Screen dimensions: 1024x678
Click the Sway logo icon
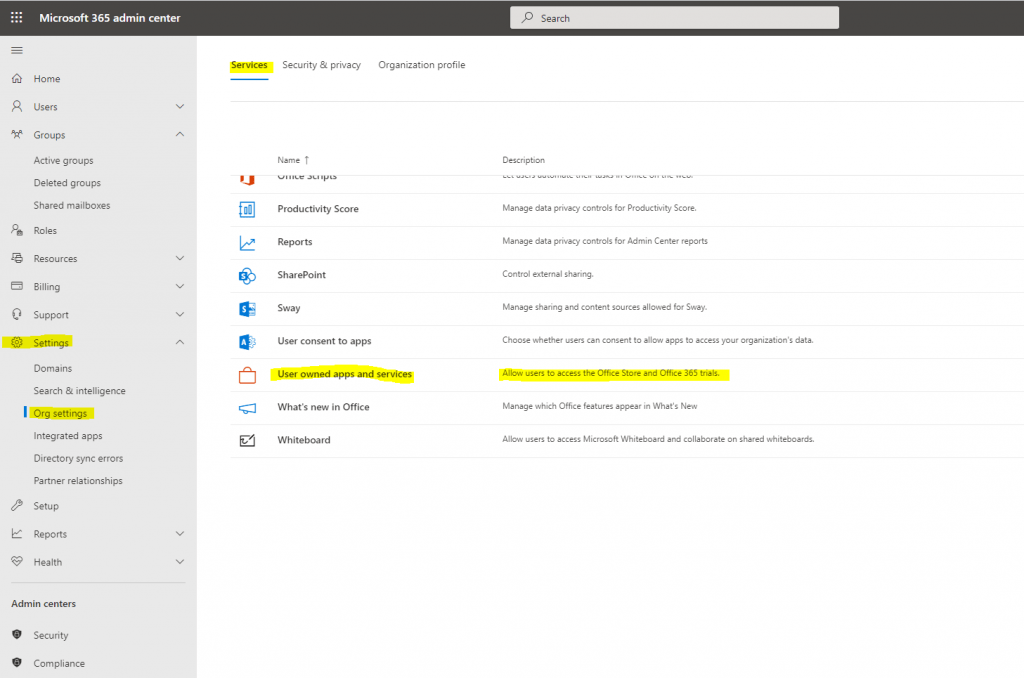[247, 309]
